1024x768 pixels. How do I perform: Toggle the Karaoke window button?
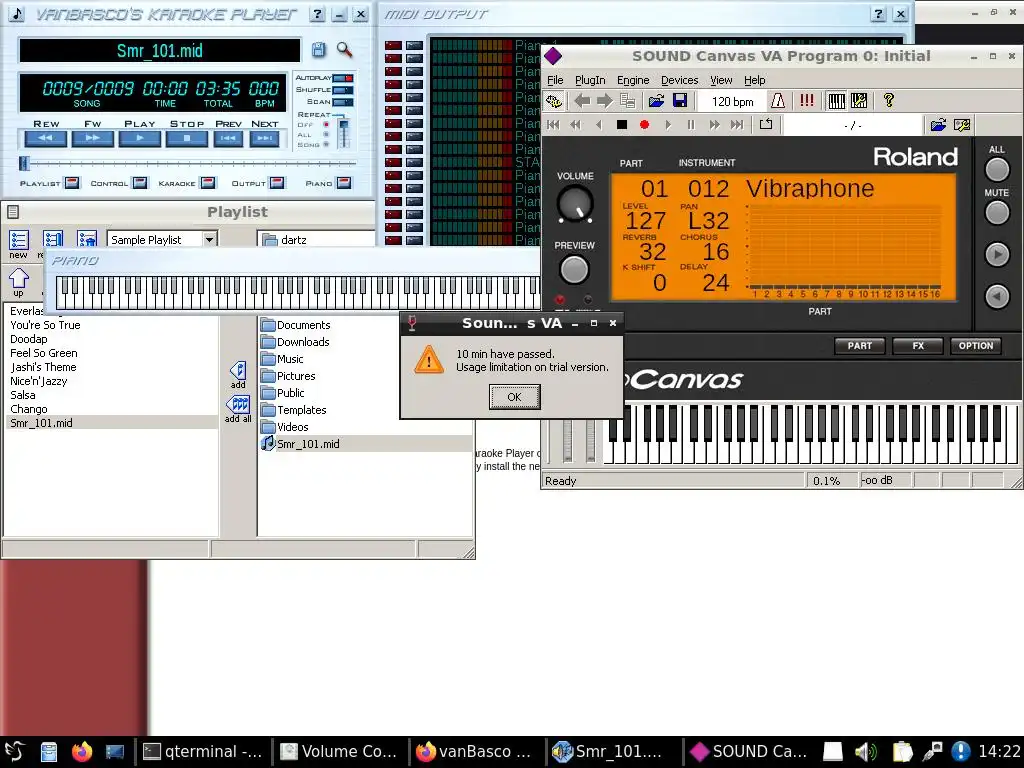(208, 183)
